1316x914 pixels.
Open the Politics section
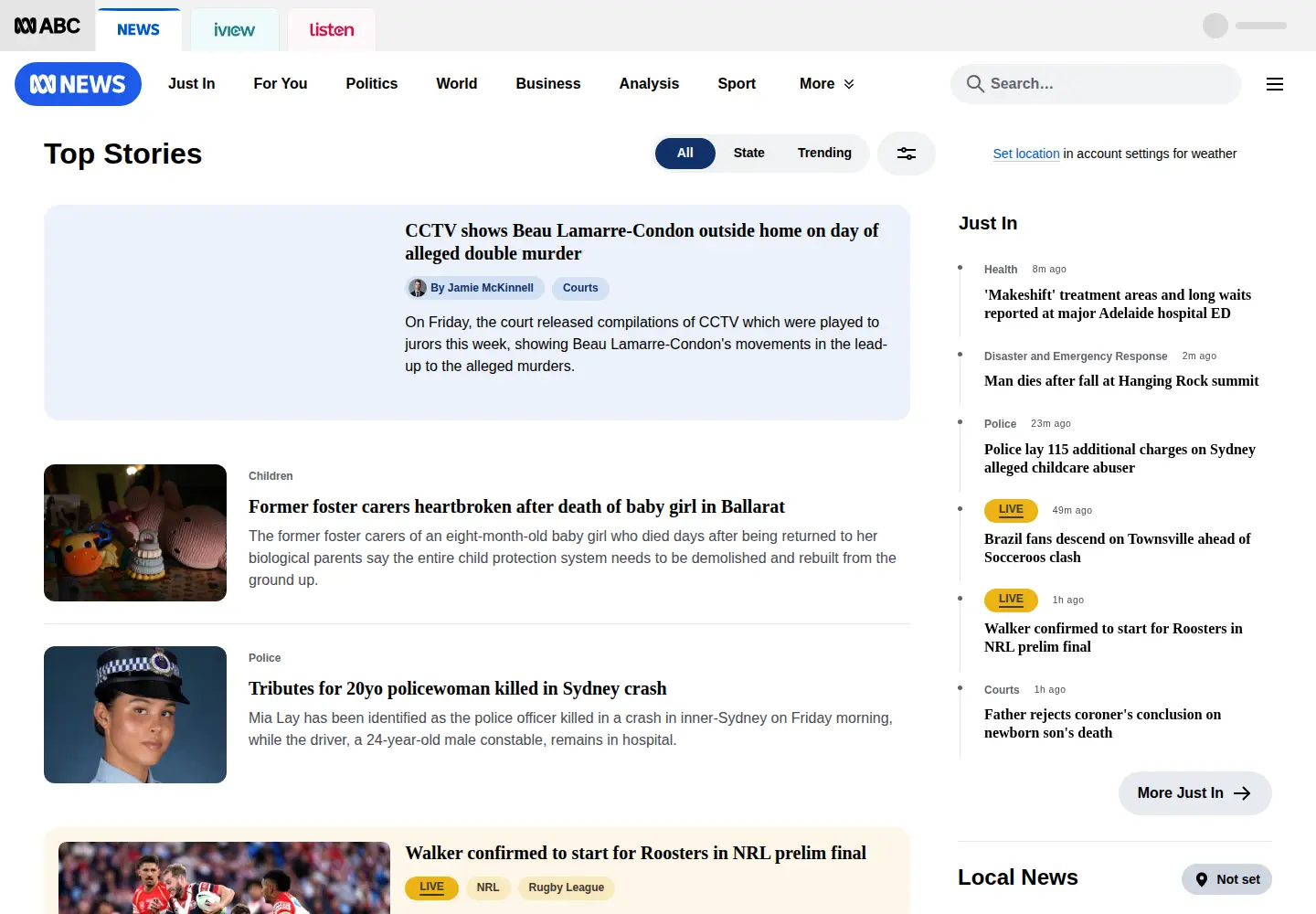372,84
